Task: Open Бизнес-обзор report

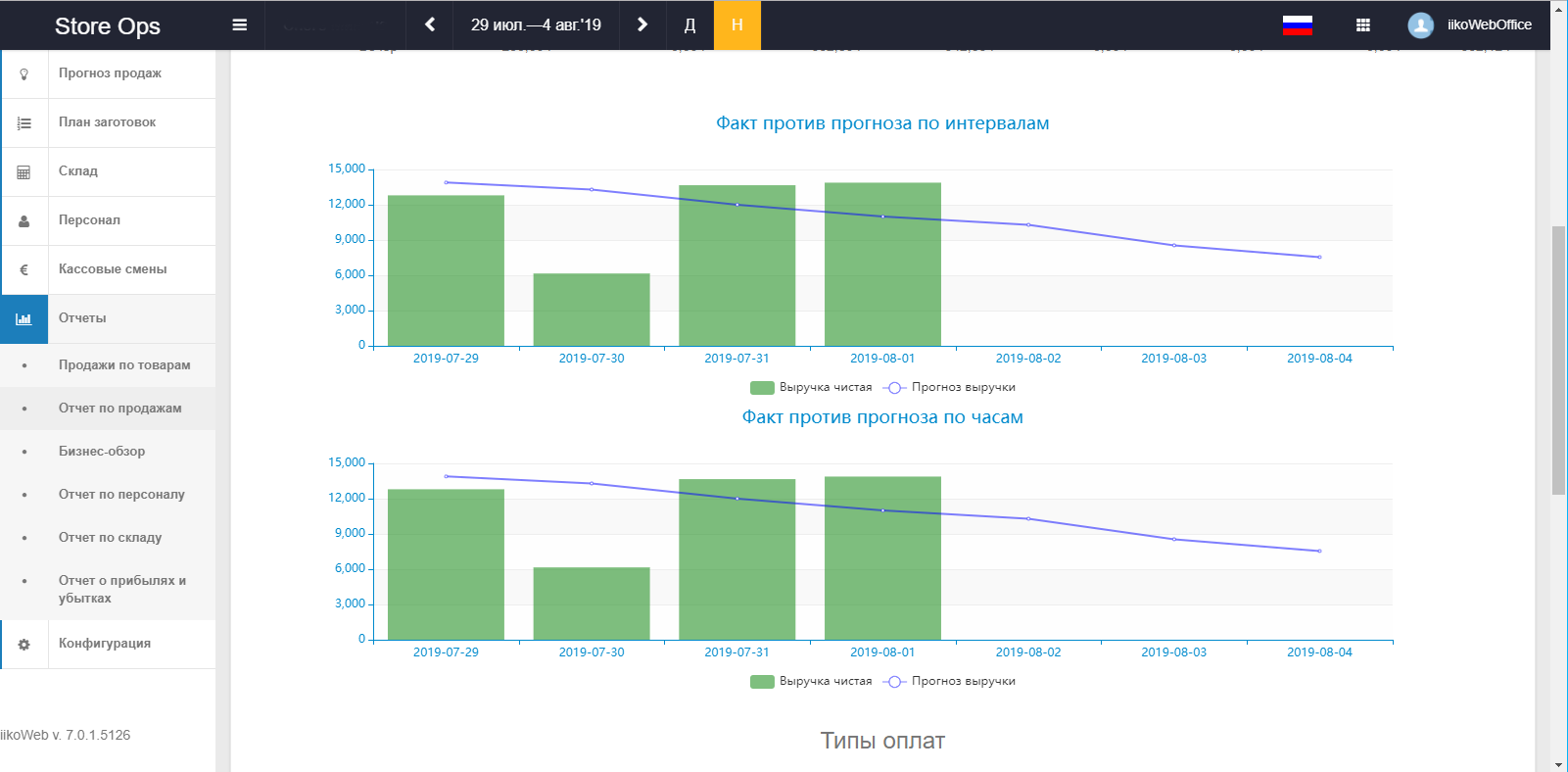Action: tap(102, 452)
